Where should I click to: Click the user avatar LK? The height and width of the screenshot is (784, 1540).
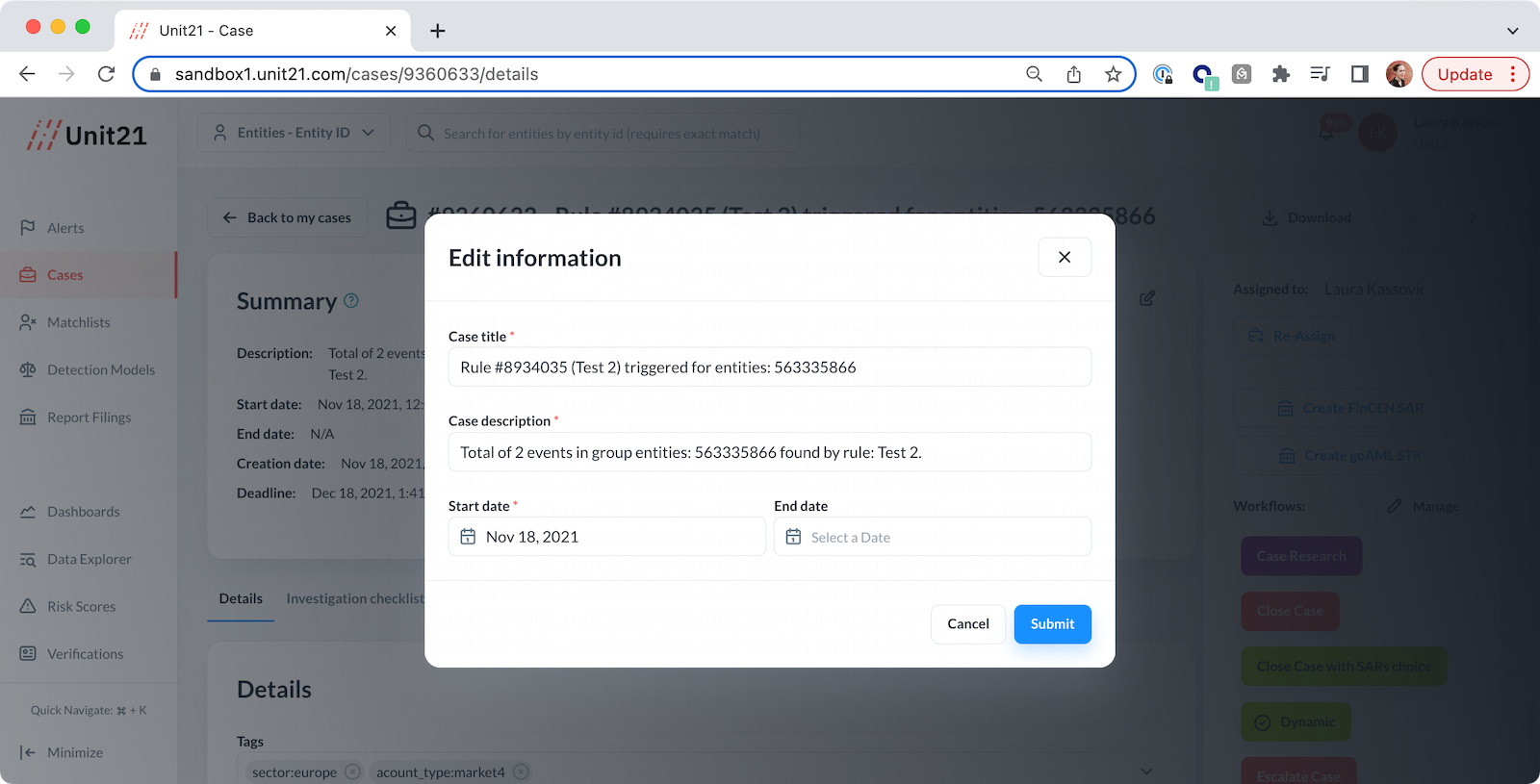click(1377, 133)
